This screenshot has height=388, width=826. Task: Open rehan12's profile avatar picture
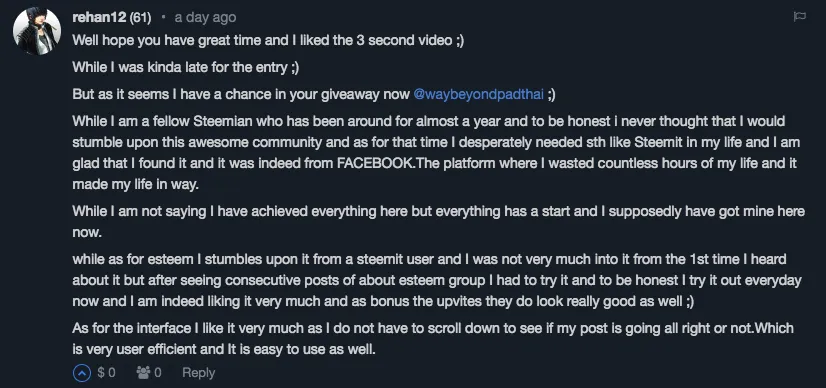point(37,31)
